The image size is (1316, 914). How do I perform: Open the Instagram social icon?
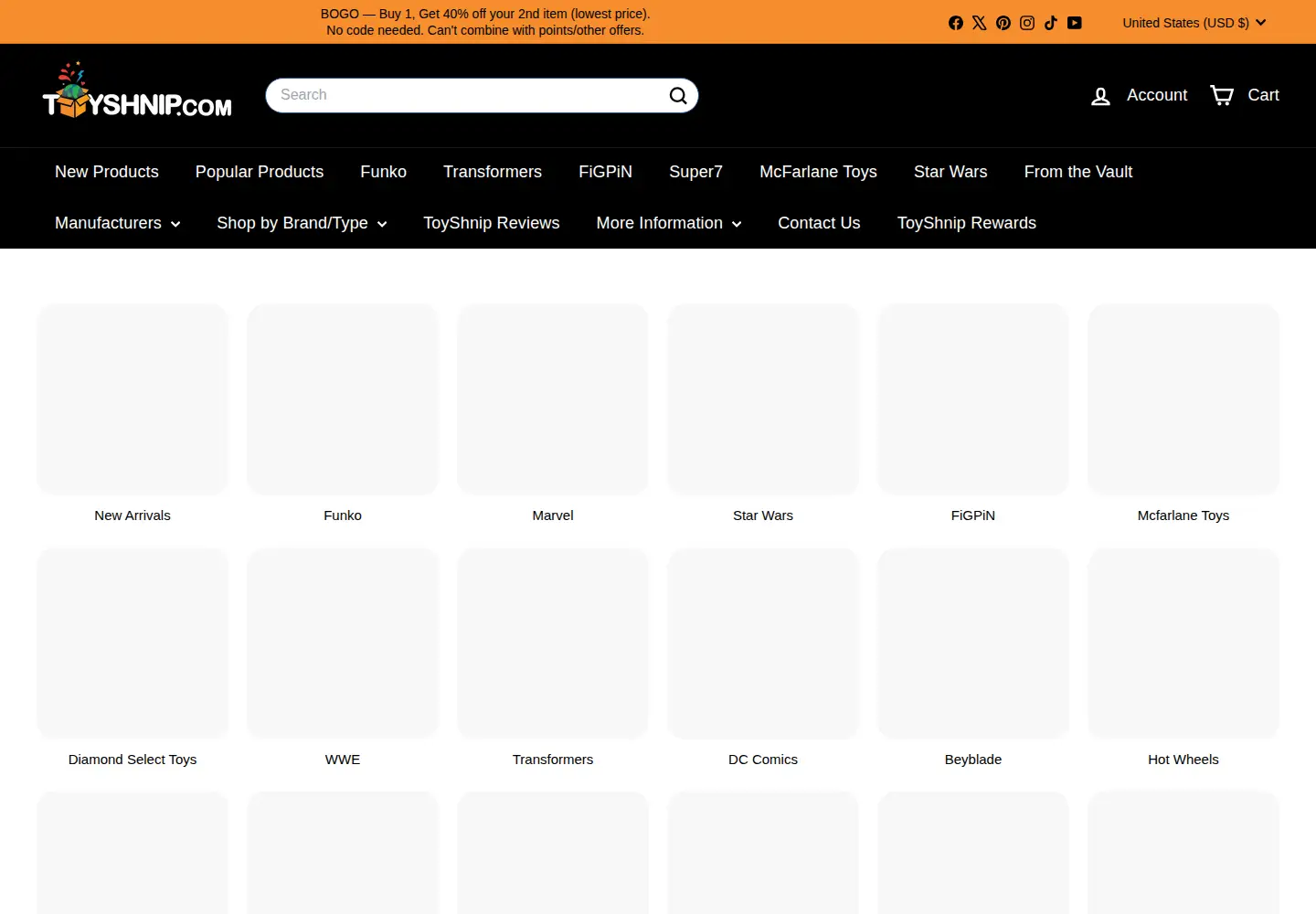click(1027, 23)
